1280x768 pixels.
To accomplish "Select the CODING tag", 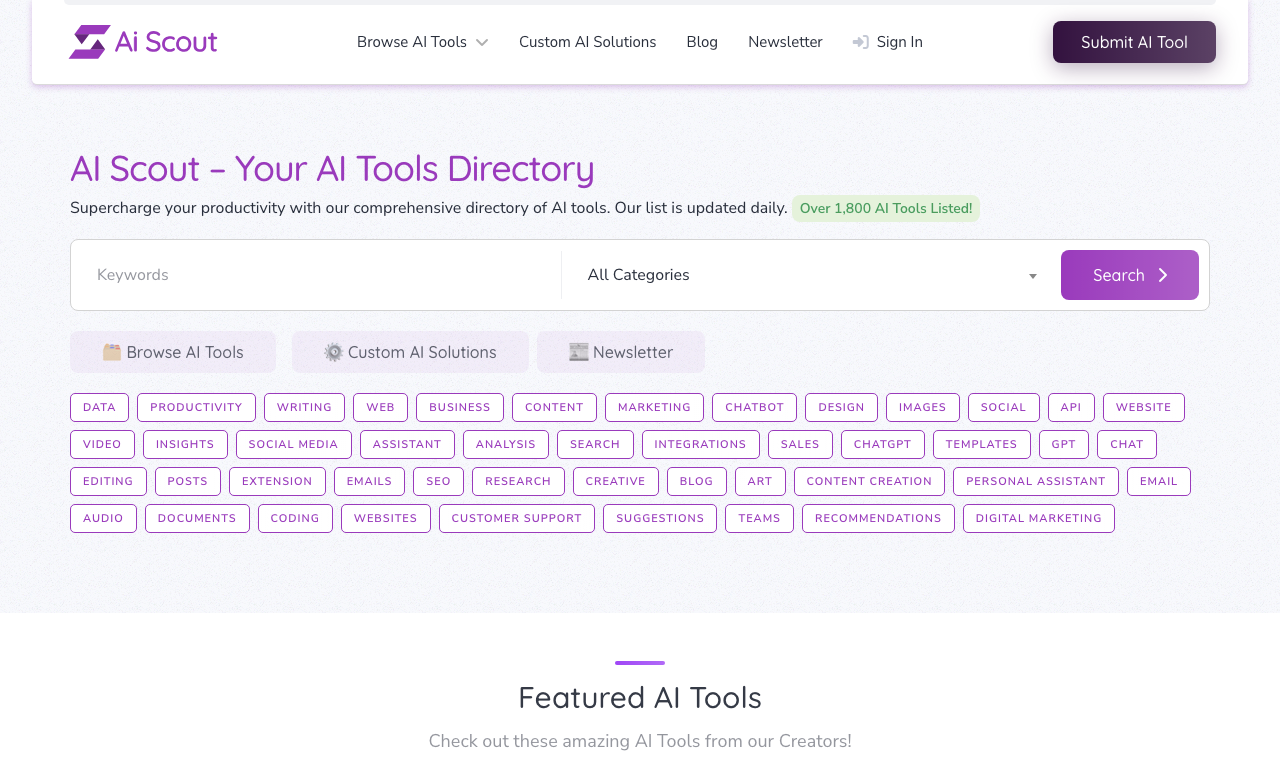I will pos(295,518).
